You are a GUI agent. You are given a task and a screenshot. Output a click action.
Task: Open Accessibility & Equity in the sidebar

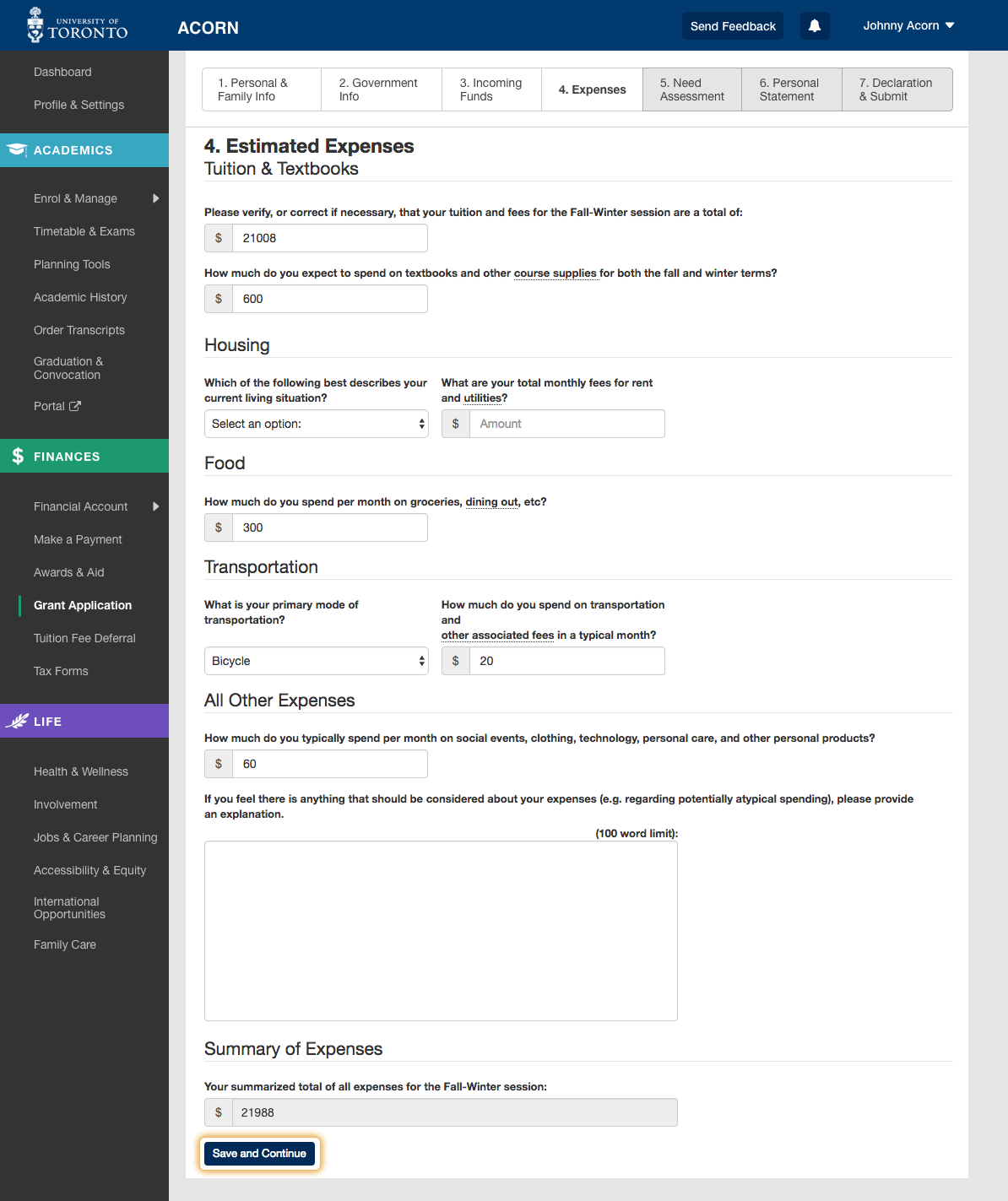click(89, 870)
